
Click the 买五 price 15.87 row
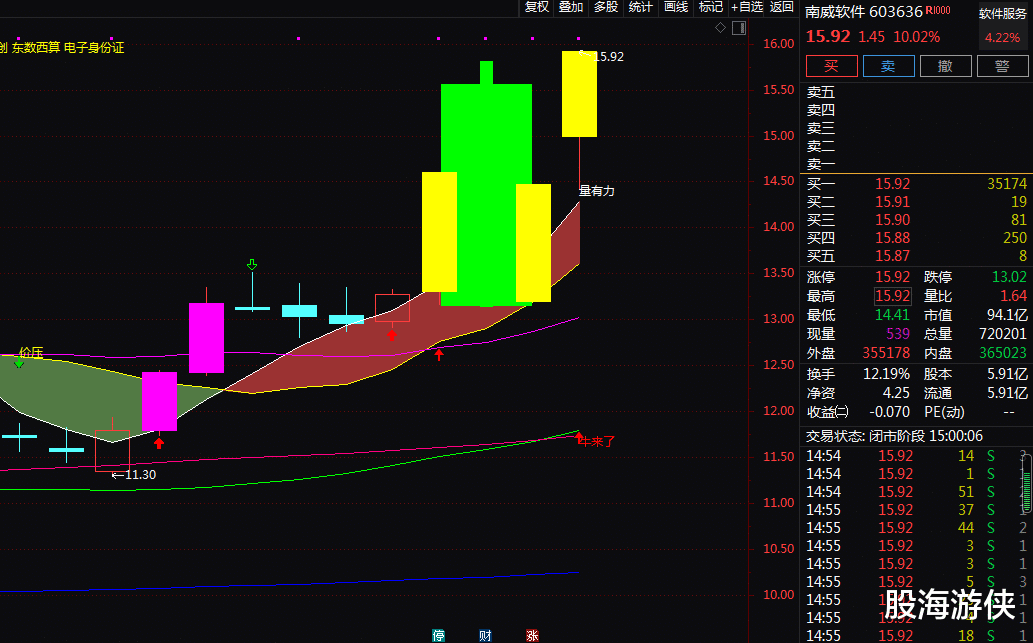tap(916, 255)
